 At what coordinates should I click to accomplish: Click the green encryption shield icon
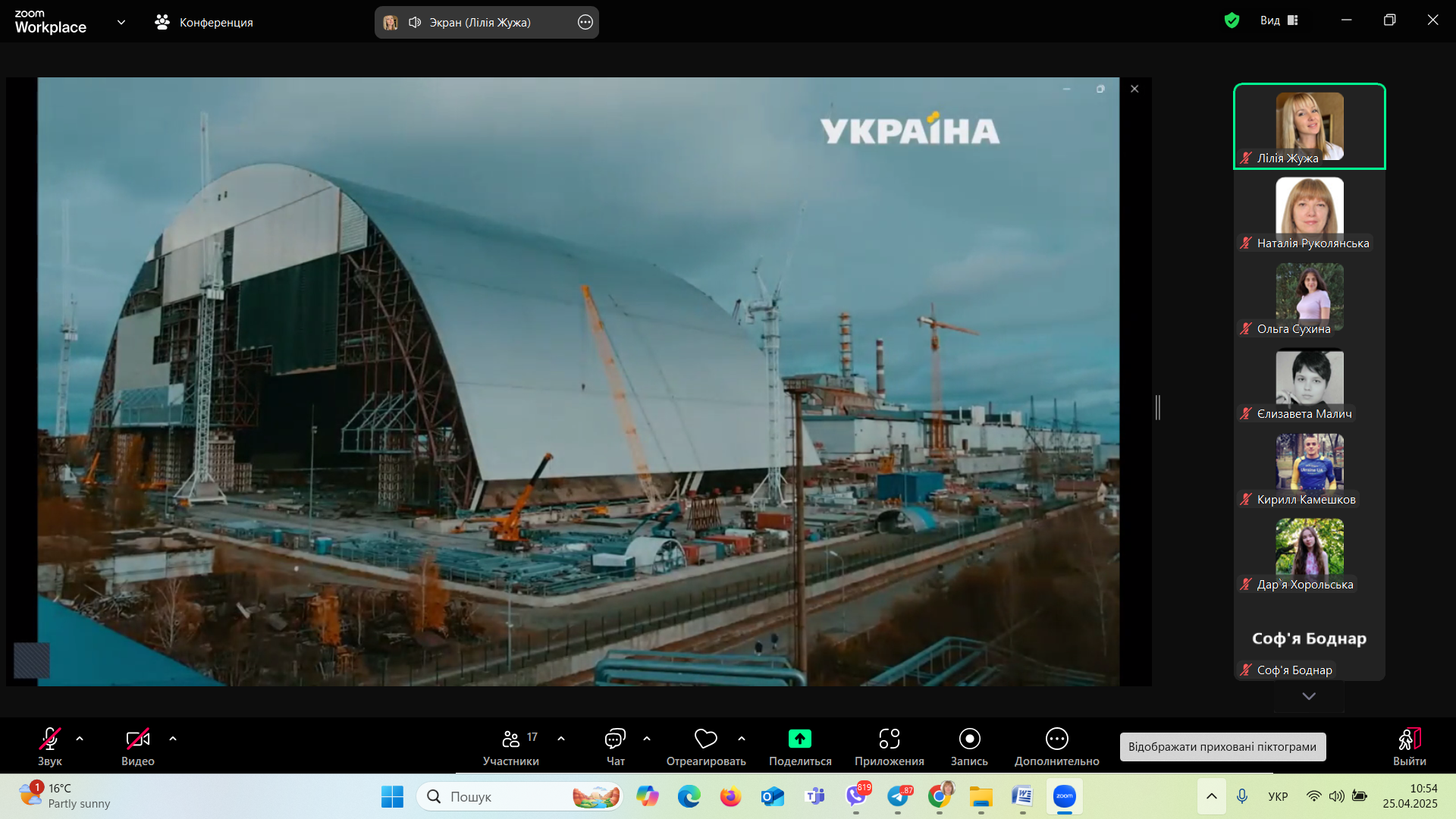click(x=1232, y=20)
